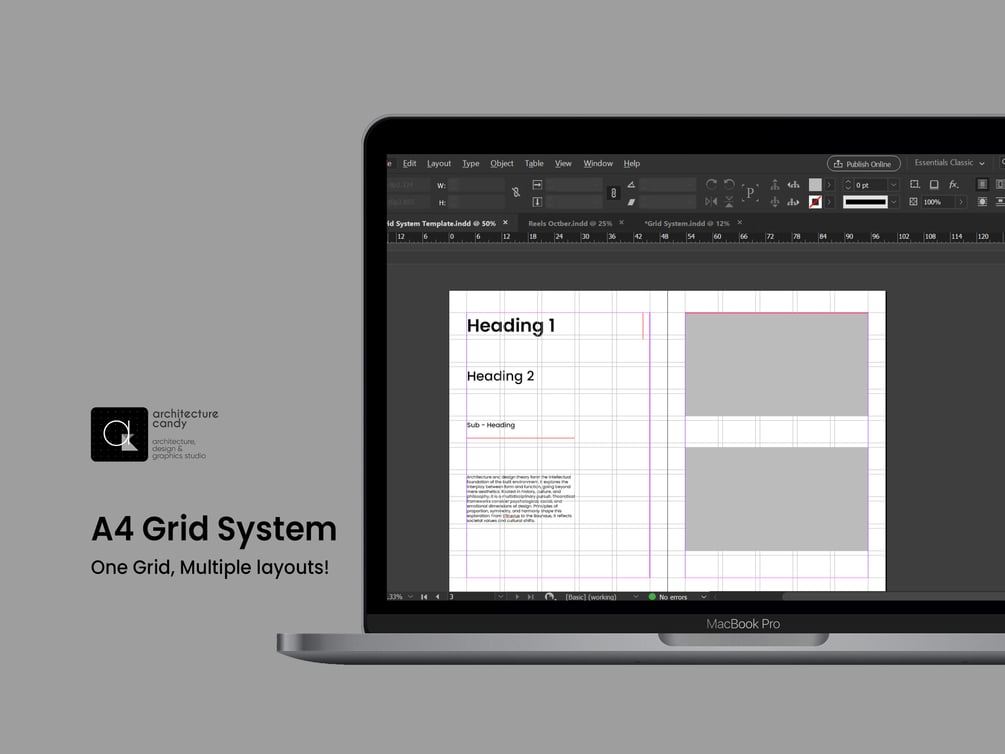Switch to *Grid System.indd @ 12% tab
1005x754 pixels.
[686, 224]
